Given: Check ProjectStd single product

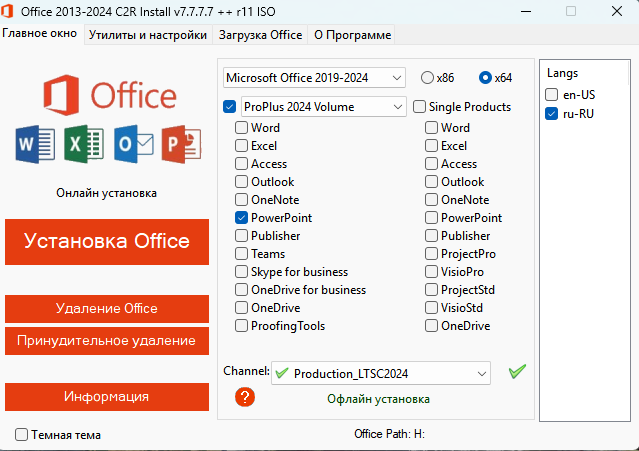Looking at the screenshot, I should [x=431, y=290].
